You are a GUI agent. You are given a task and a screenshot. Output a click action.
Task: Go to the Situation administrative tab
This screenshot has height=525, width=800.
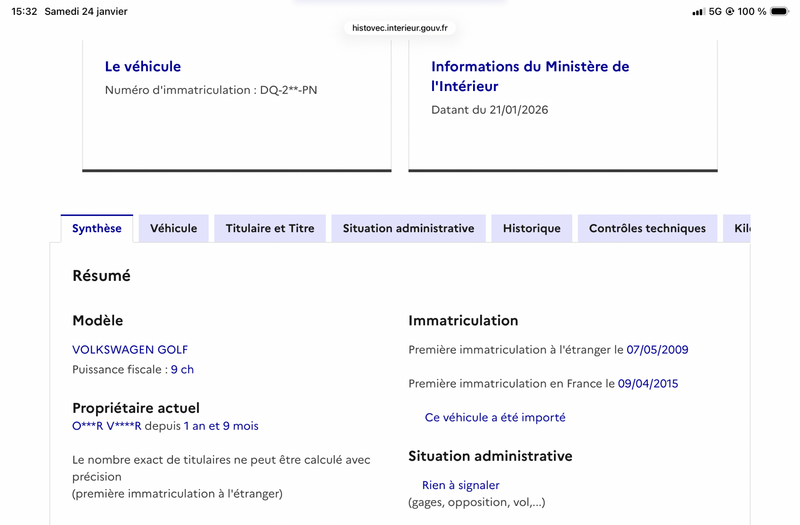(x=408, y=228)
